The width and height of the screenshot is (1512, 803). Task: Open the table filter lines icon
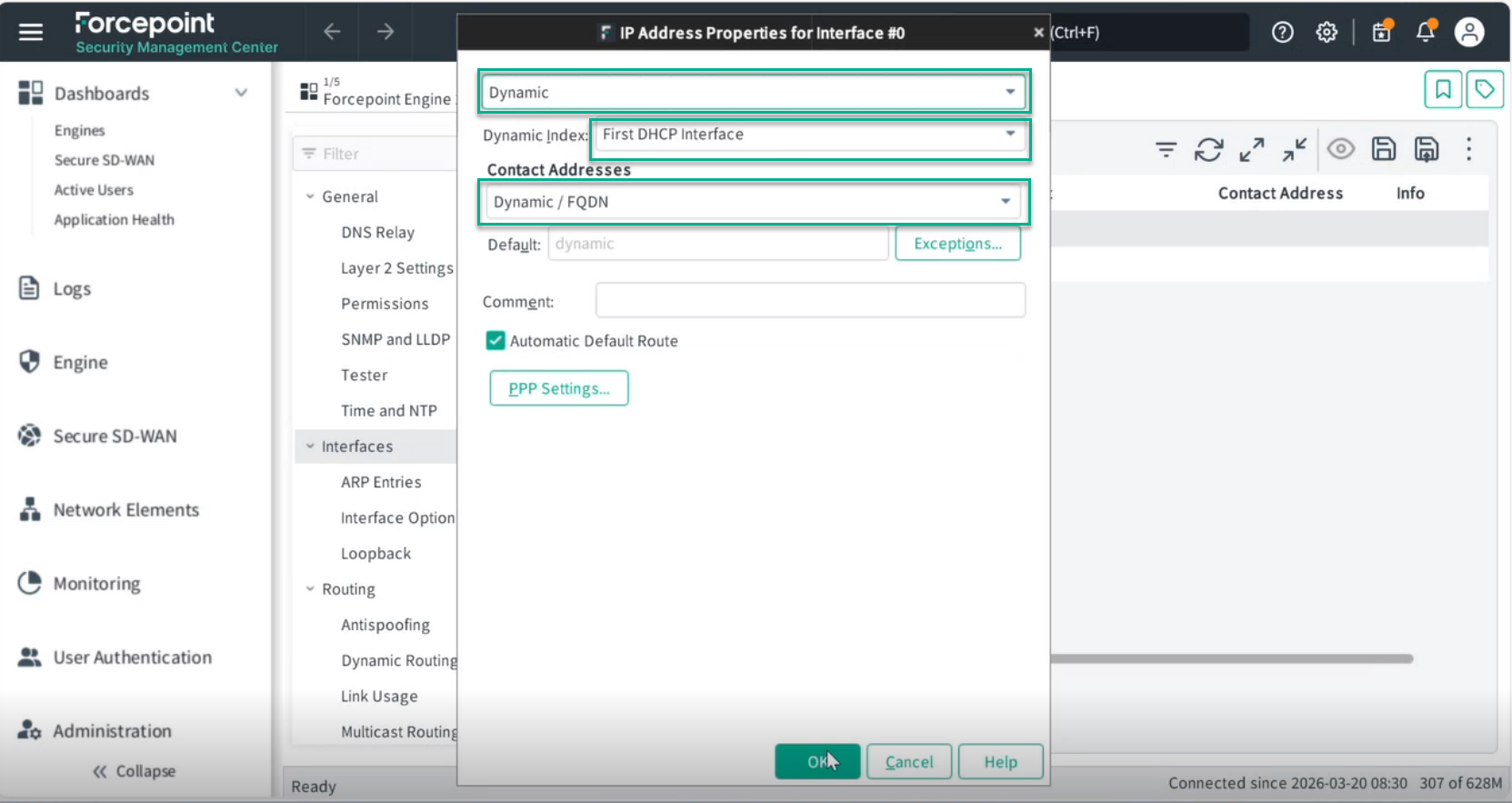click(x=1166, y=149)
